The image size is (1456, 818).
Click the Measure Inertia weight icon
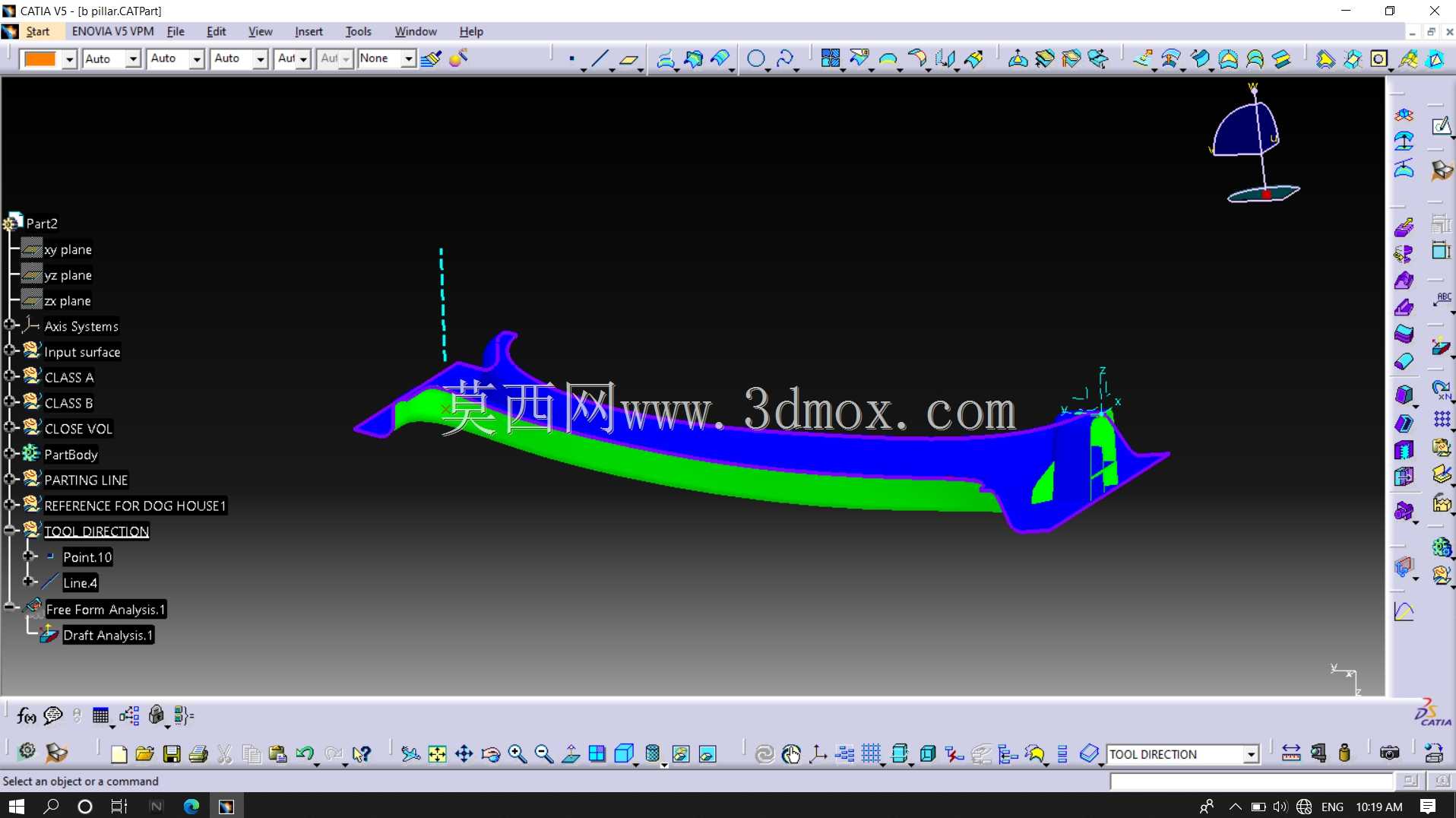(x=1344, y=753)
